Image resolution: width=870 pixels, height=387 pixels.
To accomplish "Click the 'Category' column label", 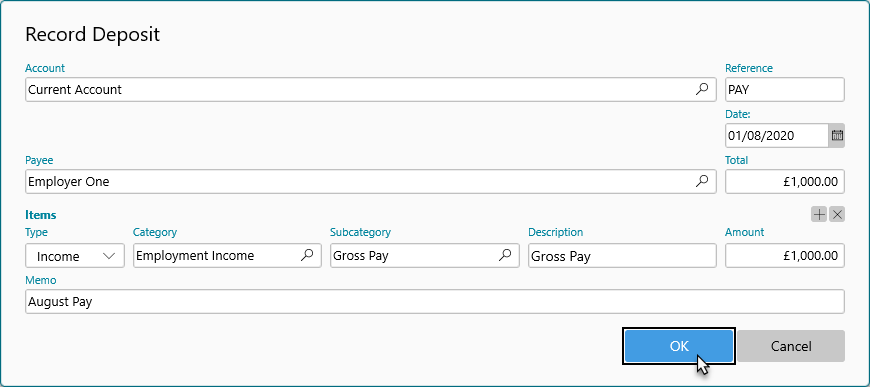I will point(155,232).
